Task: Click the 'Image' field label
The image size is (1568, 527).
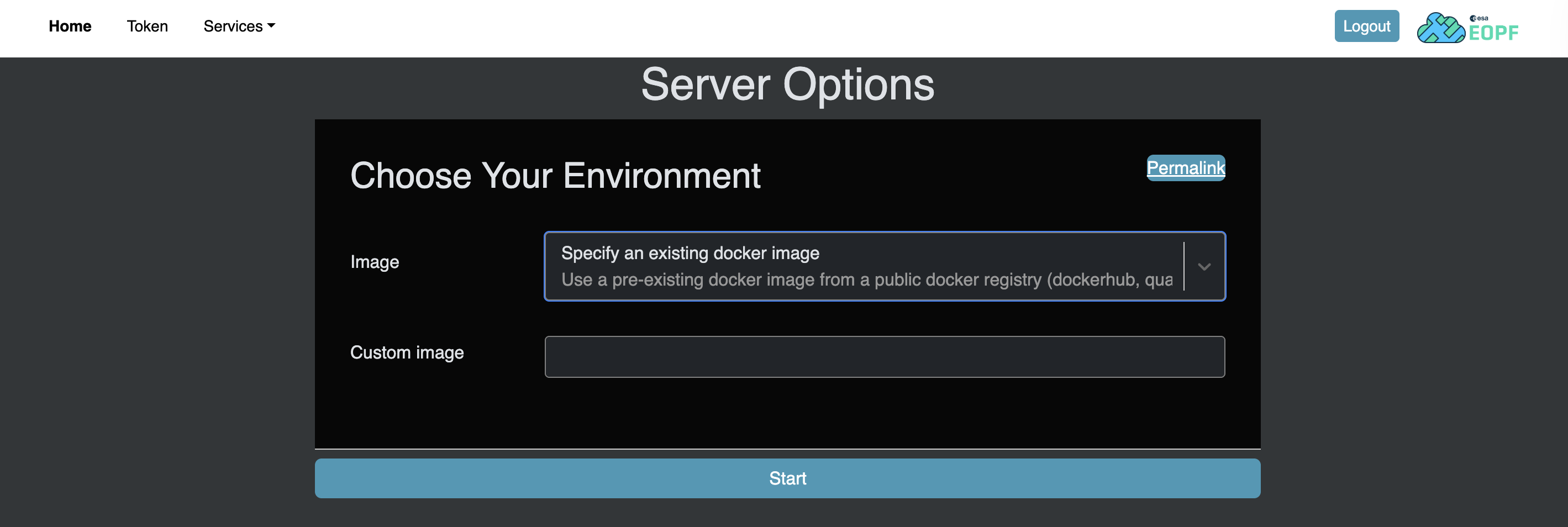Action: pyautogui.click(x=375, y=262)
